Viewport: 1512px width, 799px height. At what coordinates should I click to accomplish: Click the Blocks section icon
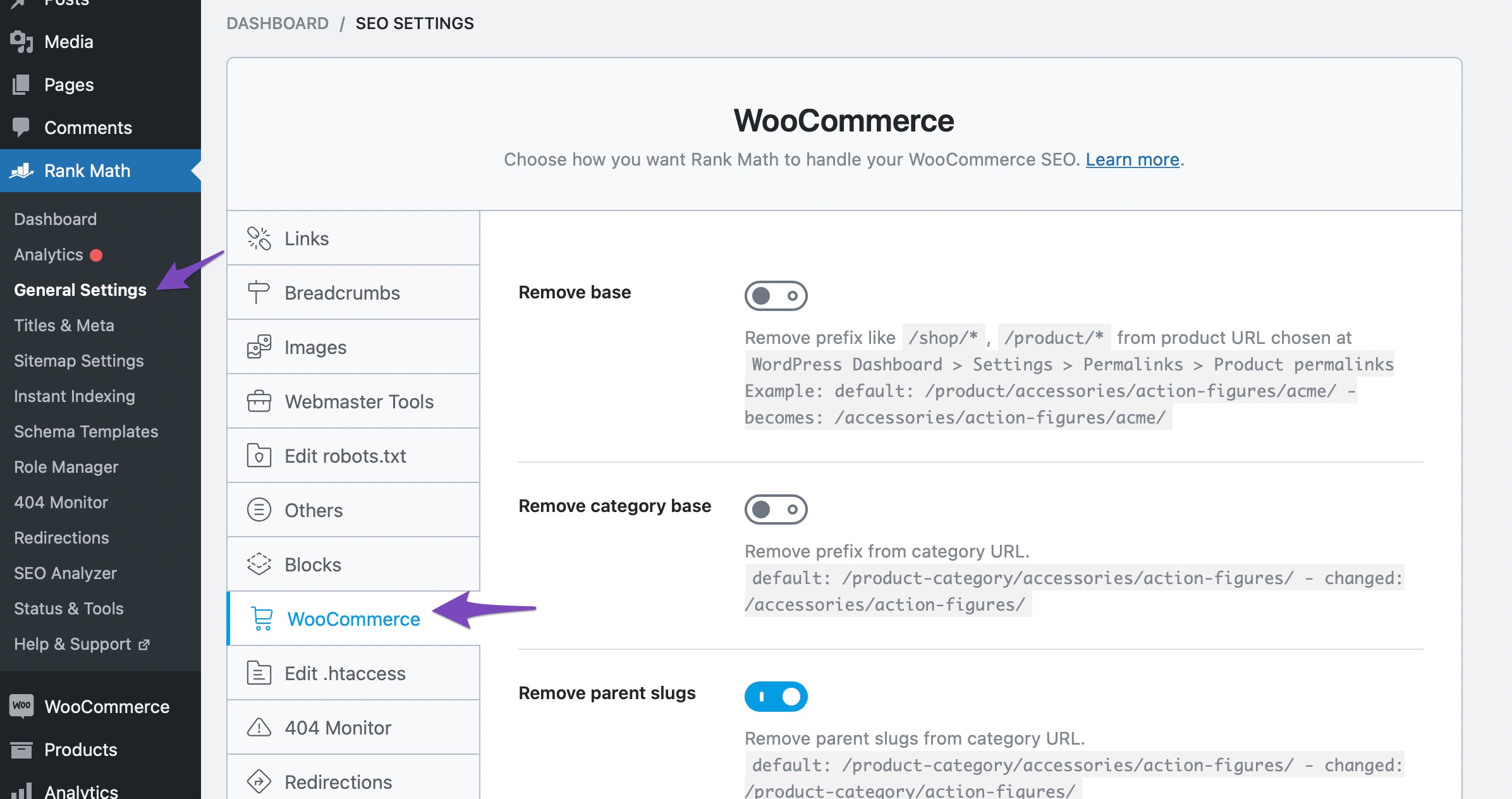259,563
